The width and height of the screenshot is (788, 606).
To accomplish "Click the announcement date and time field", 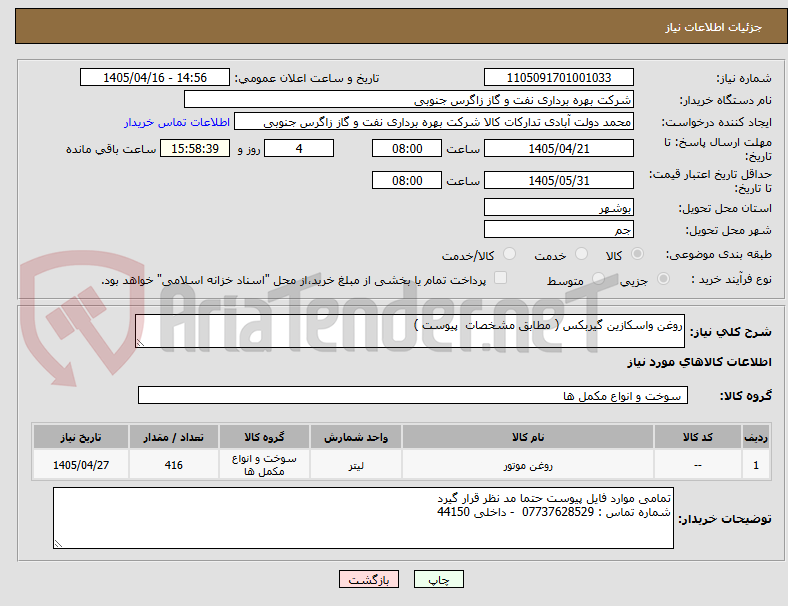I will point(155,77).
